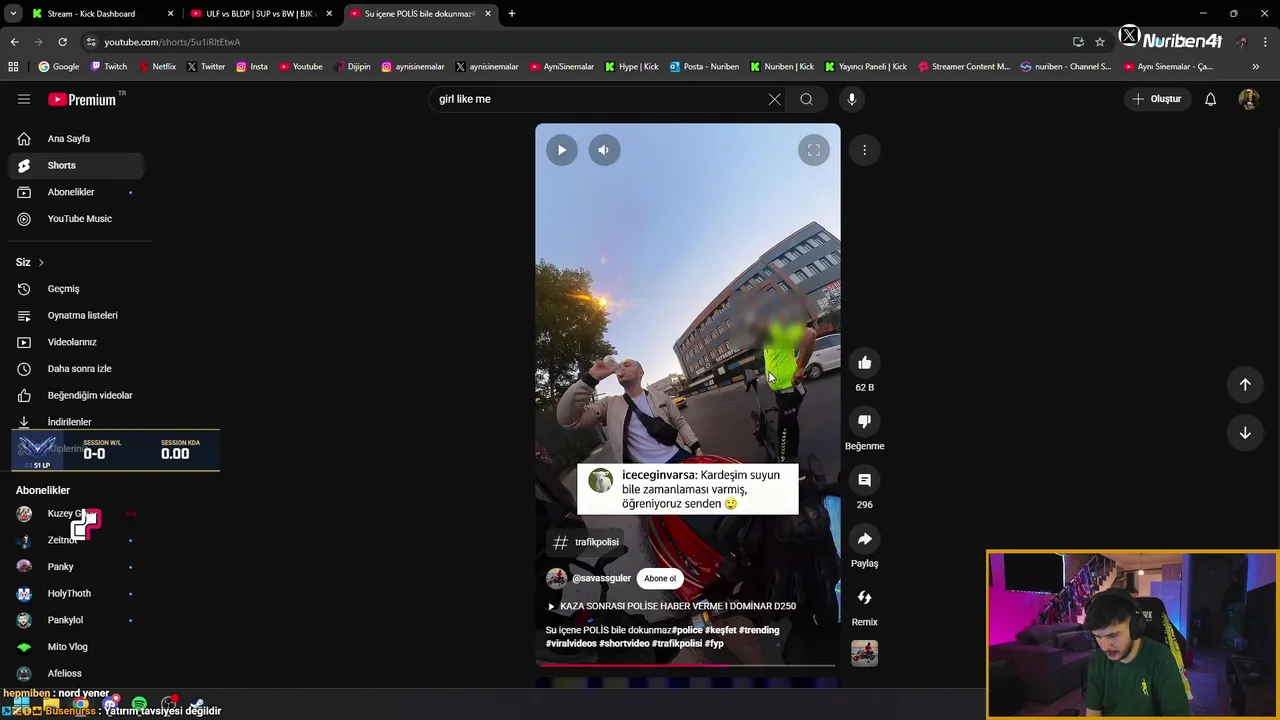Mute the Short's volume
Viewport: 1280px width, 720px height.
pyautogui.click(x=603, y=150)
